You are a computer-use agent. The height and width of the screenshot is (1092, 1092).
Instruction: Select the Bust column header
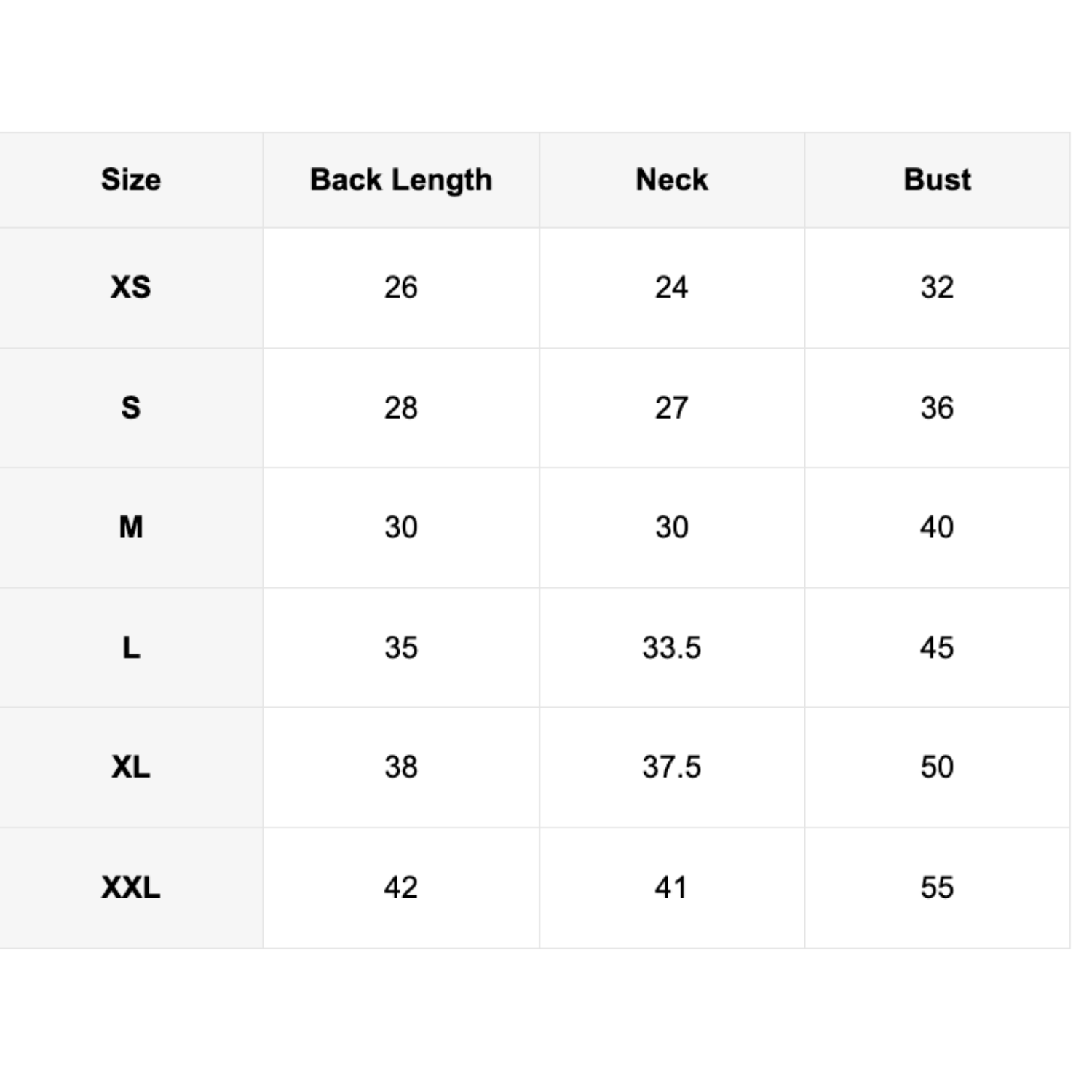tap(937, 180)
